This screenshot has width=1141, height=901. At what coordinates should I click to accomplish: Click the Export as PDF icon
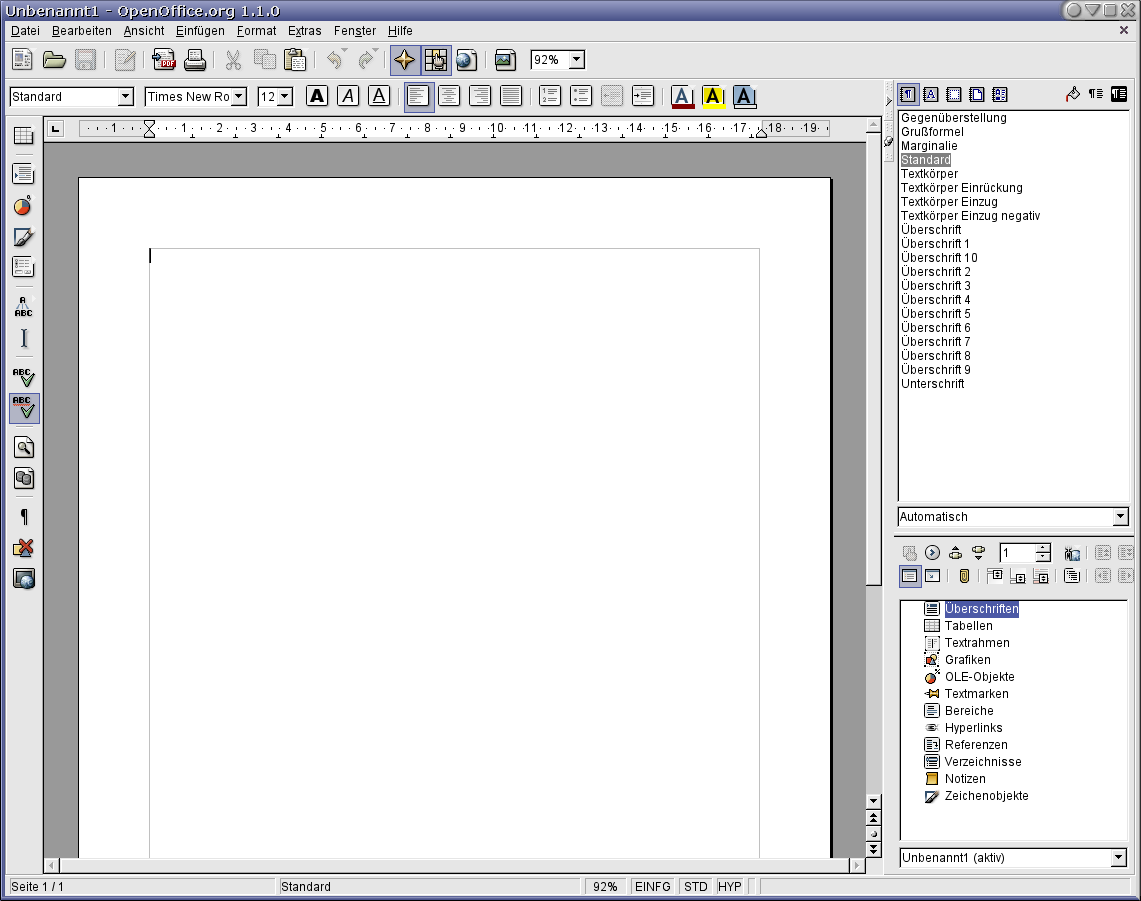tap(163, 60)
